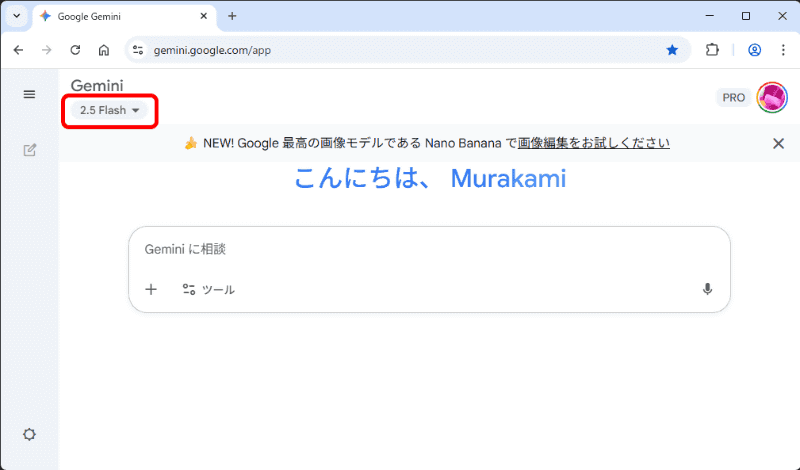
Task: Open the 2.5 Flash model selector dropdown
Action: click(x=109, y=110)
